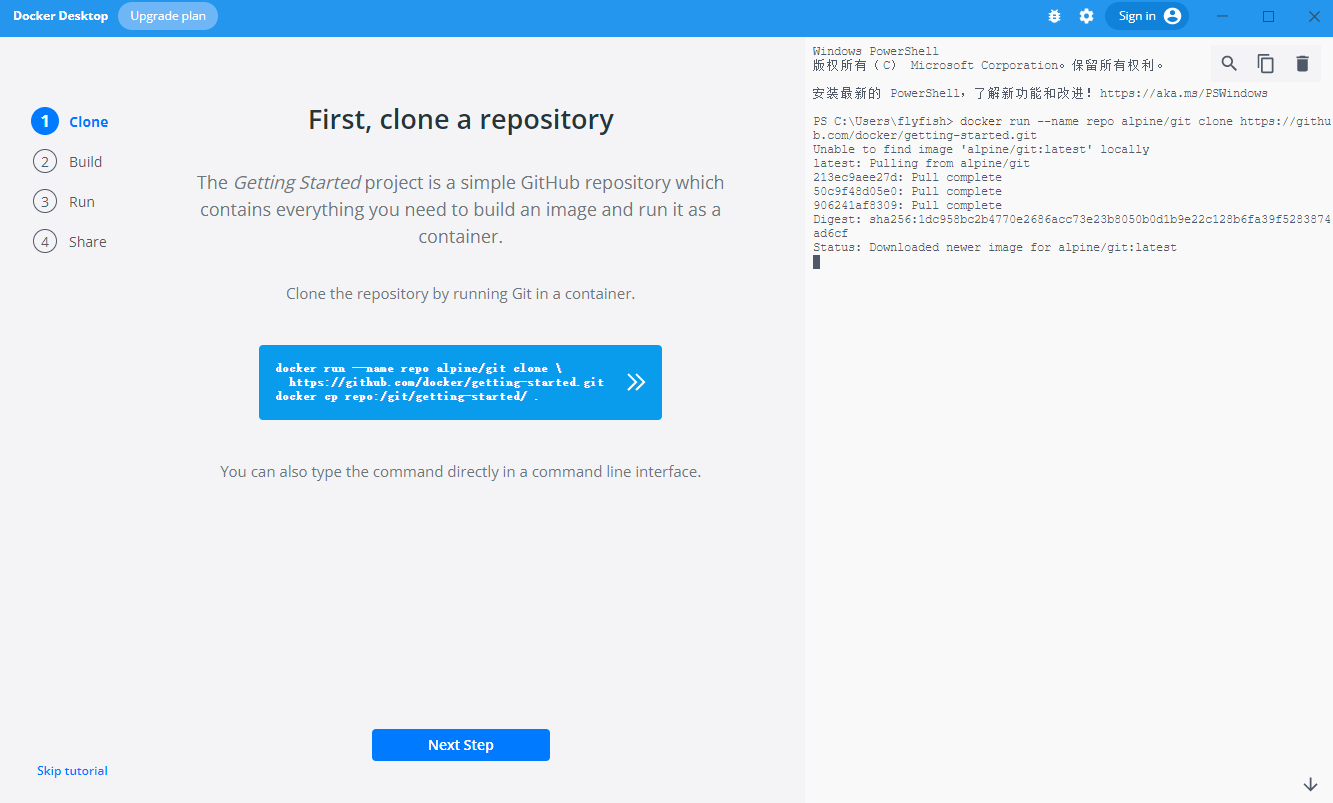Click 'latest: Pulling from alpine/git' line

click(921, 163)
